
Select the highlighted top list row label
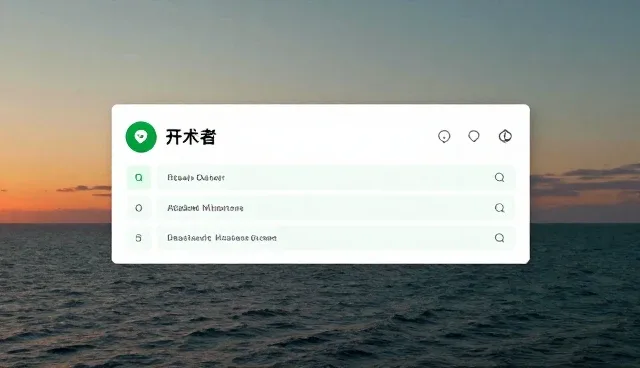click(196, 177)
